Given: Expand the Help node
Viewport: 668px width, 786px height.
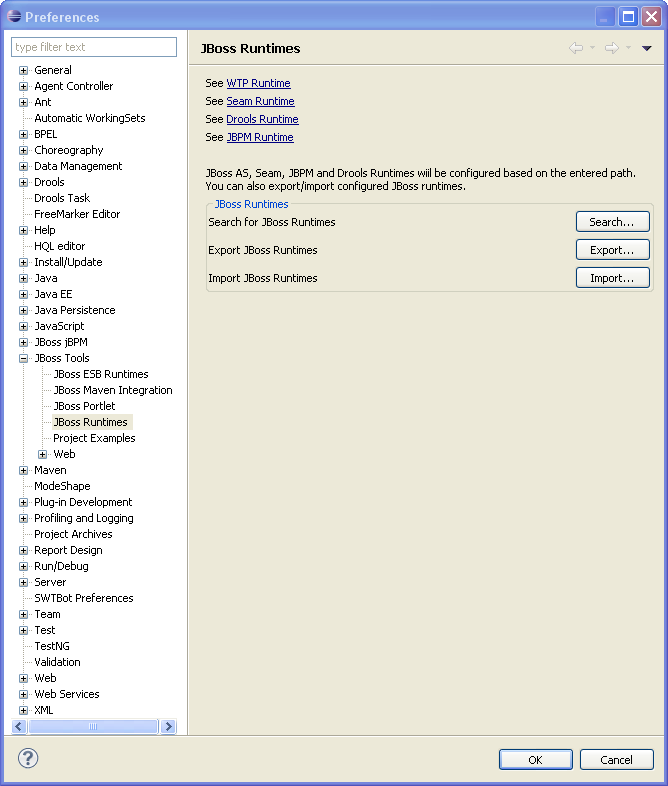Looking at the screenshot, I should [23, 231].
